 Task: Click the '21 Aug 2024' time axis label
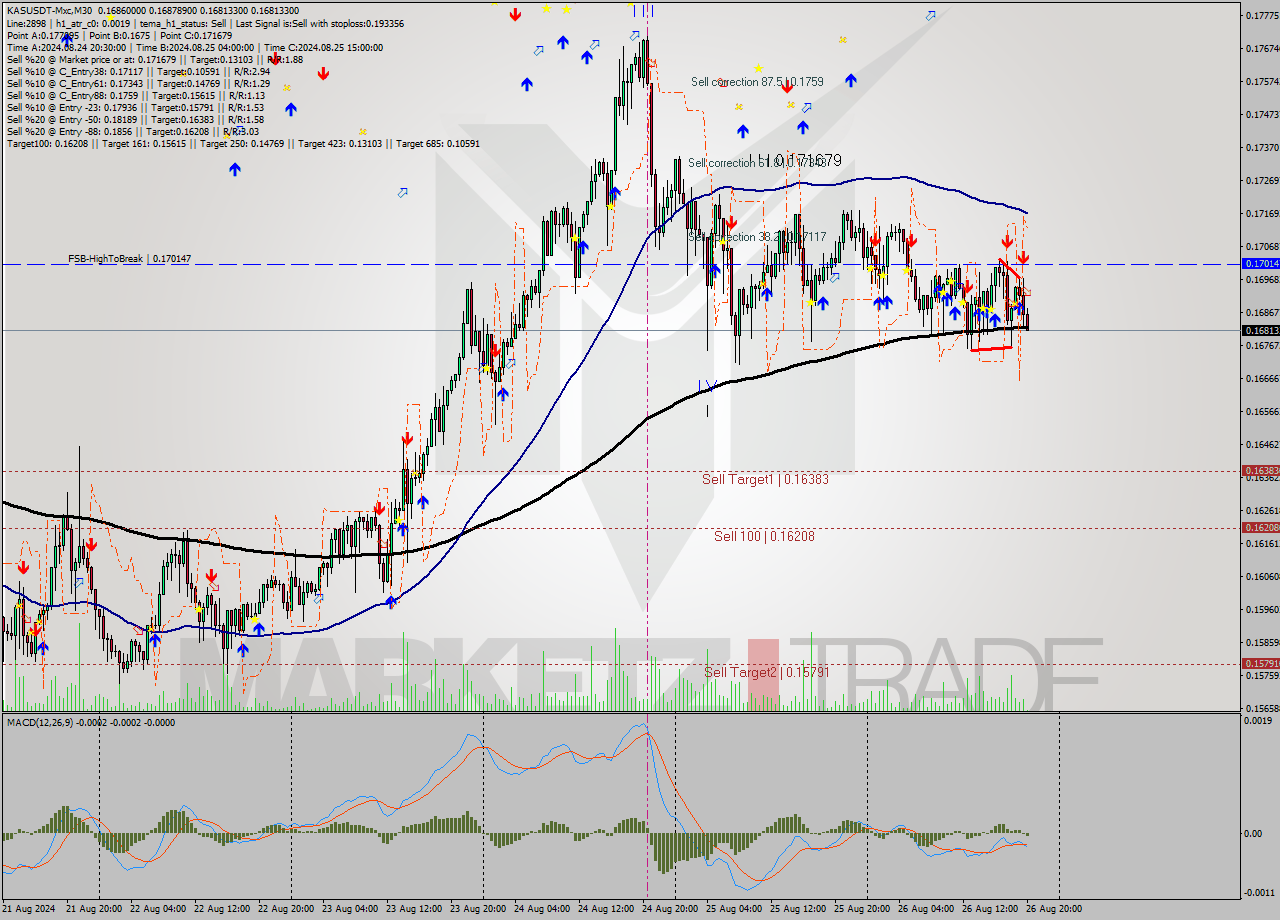tap(29, 909)
